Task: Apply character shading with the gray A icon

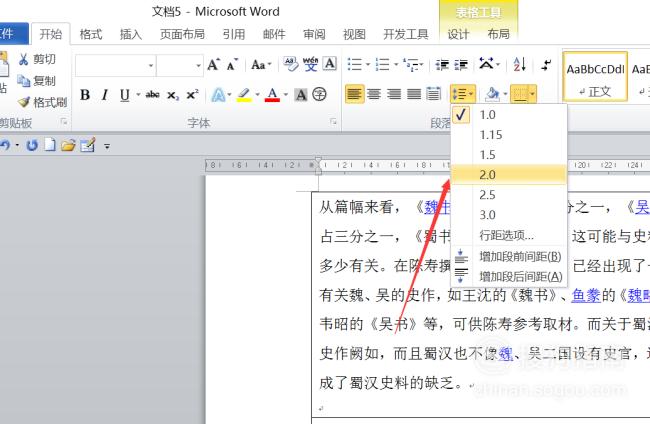Action: (x=301, y=95)
